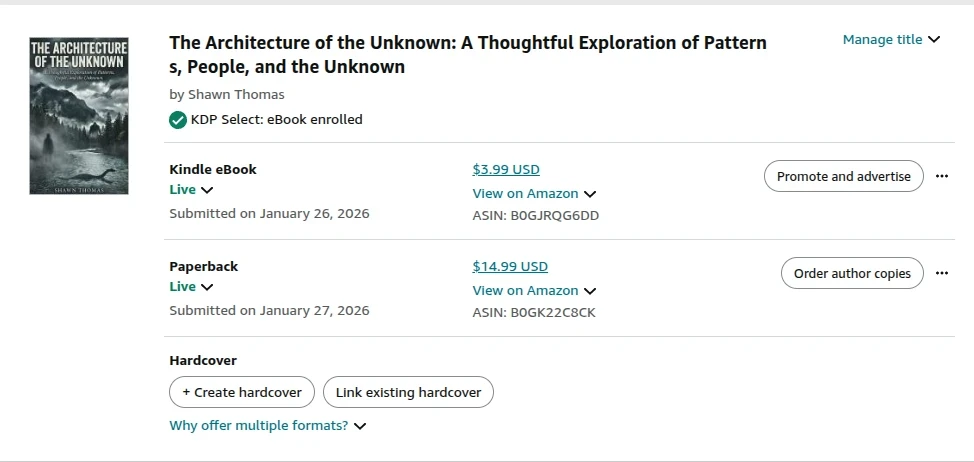Click the Paperback ASIN B0GK22C8CK text
Image resolution: width=974 pixels, height=462 pixels.
(x=533, y=313)
